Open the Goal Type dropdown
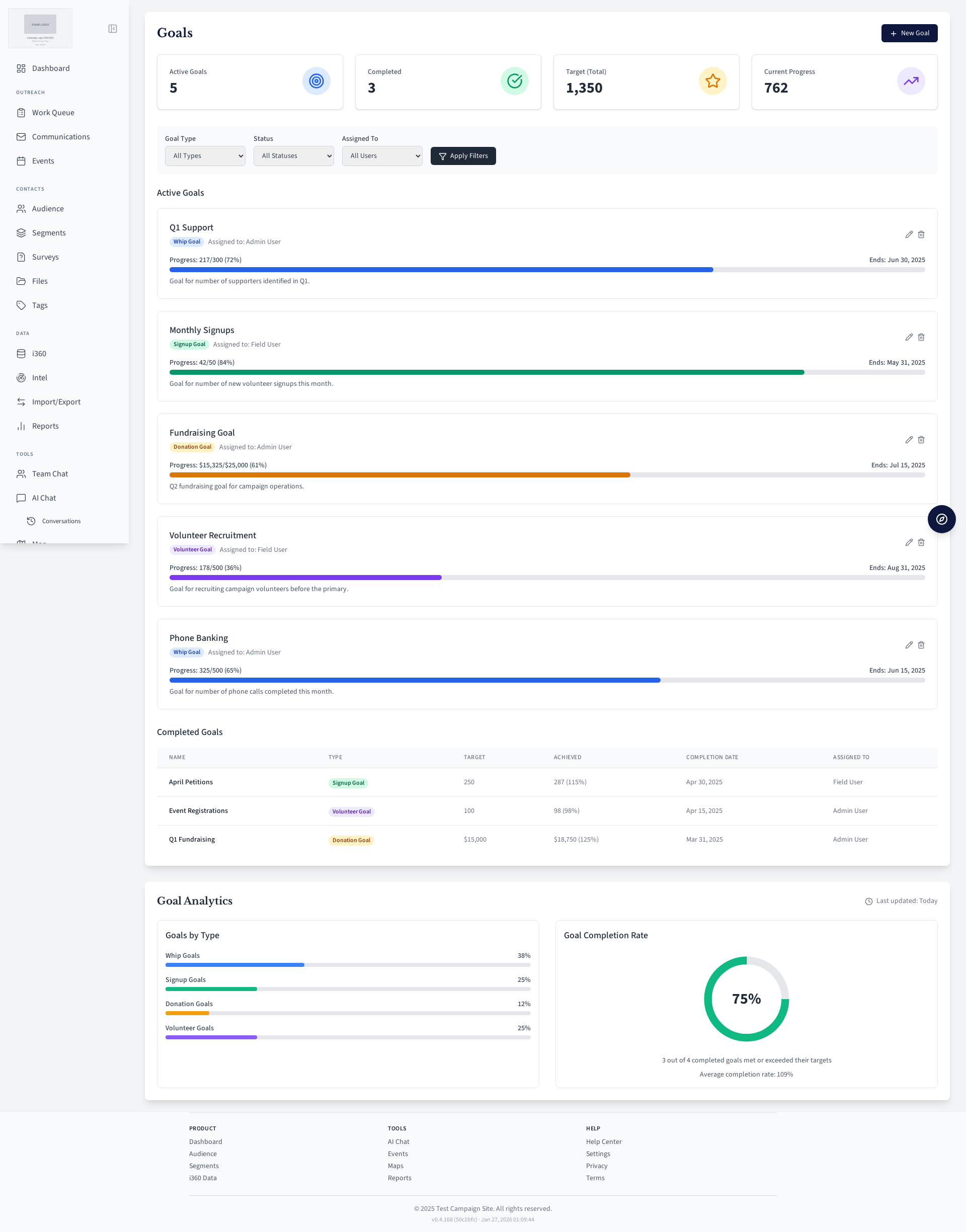This screenshot has width=966, height=1232. click(x=205, y=156)
